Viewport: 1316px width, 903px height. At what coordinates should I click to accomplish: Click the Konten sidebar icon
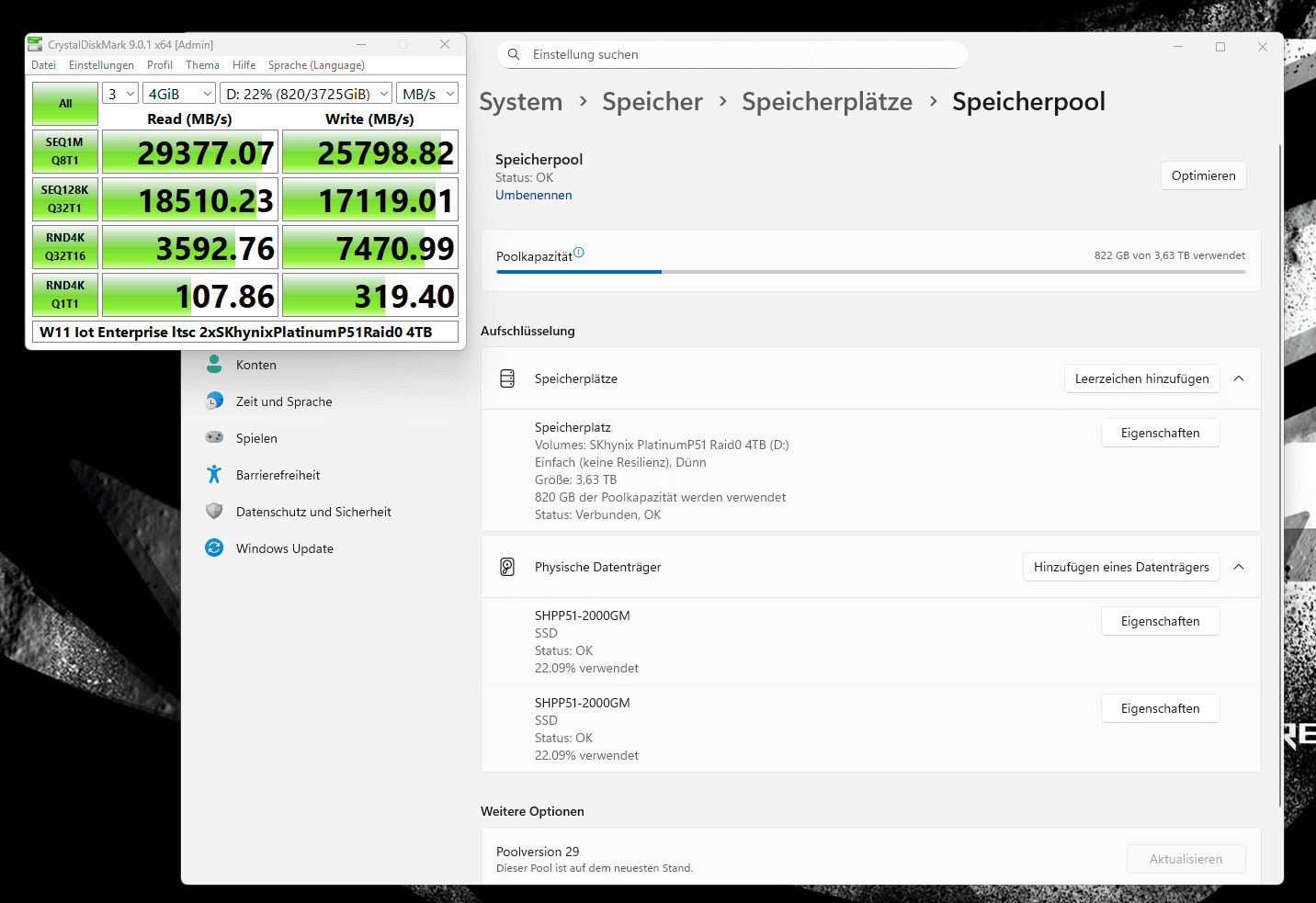214,365
